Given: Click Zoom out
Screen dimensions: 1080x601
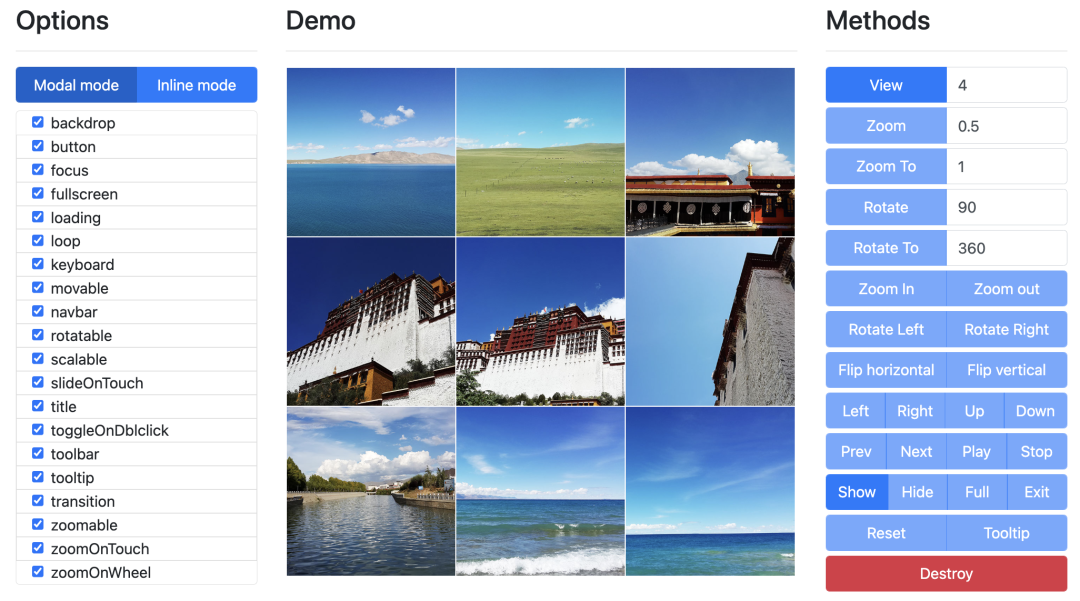Looking at the screenshot, I should click(1007, 288).
